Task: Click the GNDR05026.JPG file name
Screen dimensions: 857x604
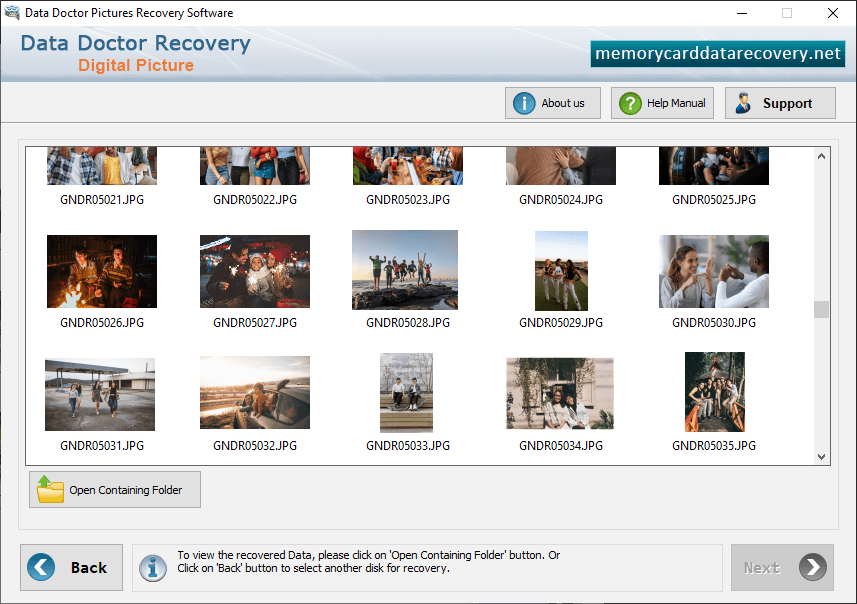Action: 102,323
